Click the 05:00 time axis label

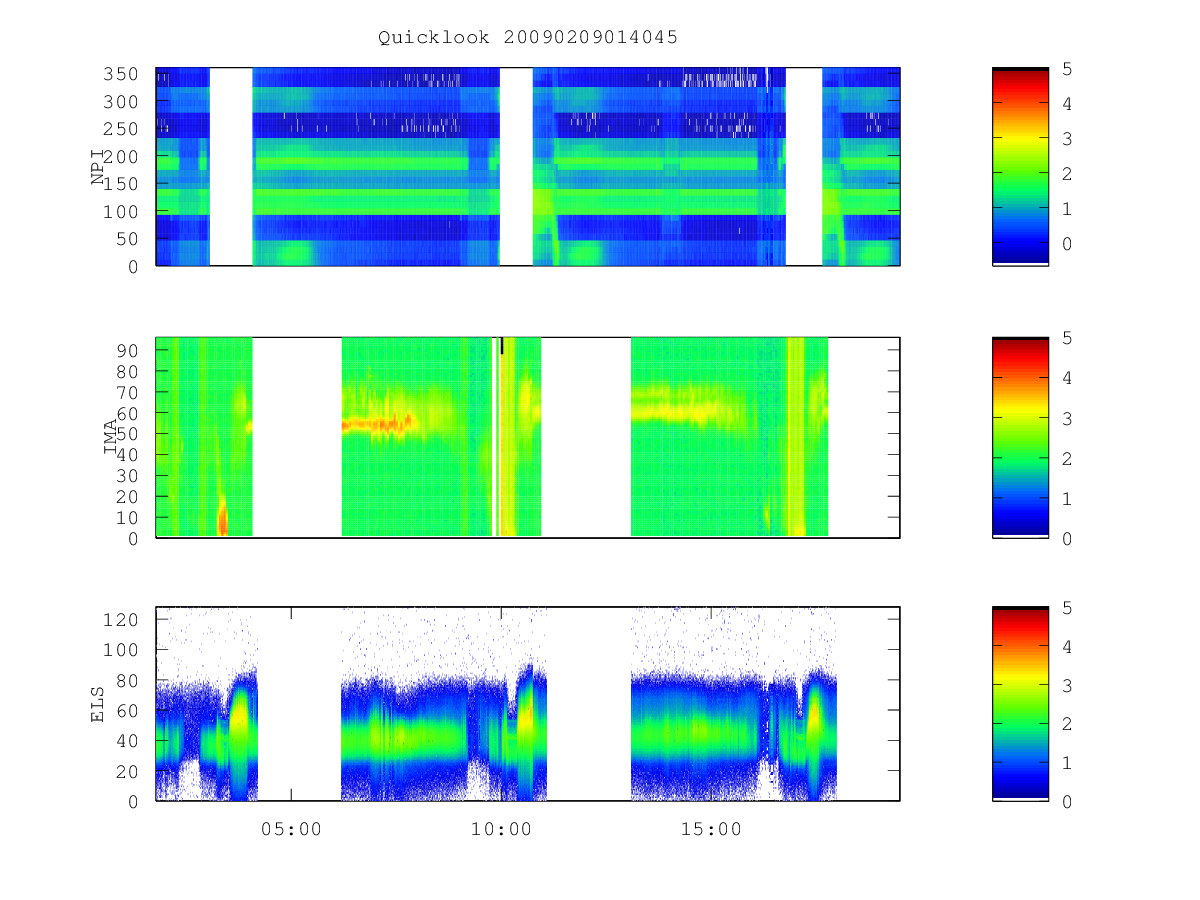click(291, 829)
